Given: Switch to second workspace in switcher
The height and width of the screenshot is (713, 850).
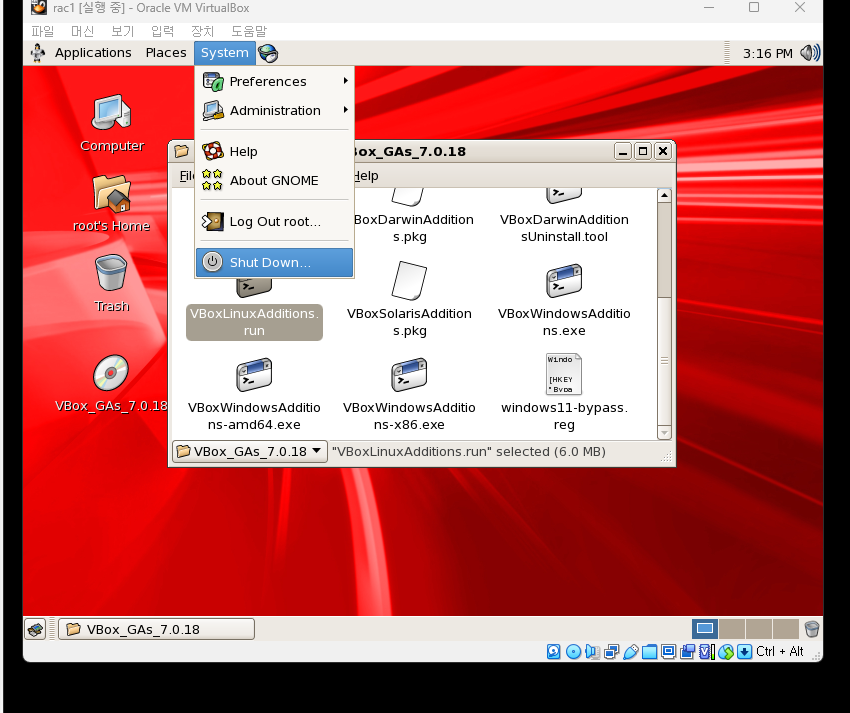Looking at the screenshot, I should pos(732,629).
